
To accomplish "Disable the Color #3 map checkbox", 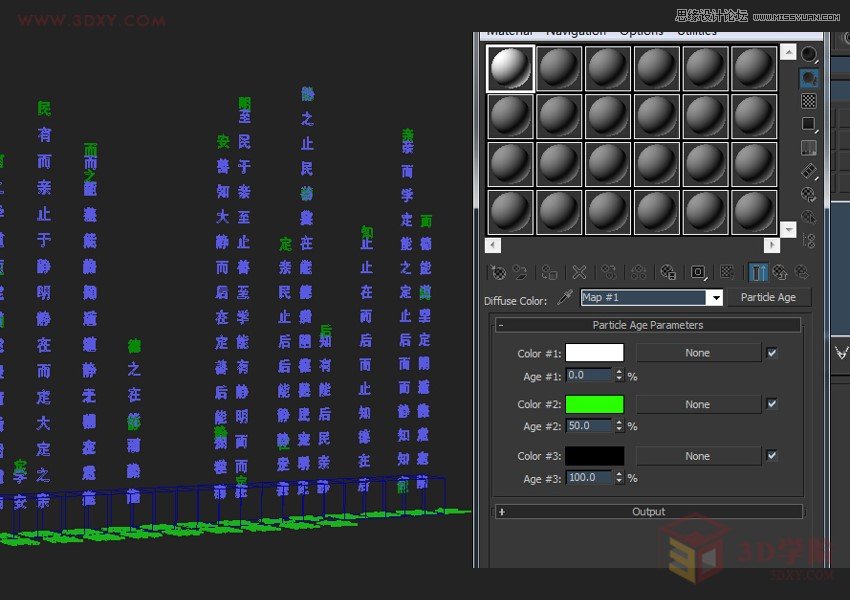I will (x=771, y=456).
